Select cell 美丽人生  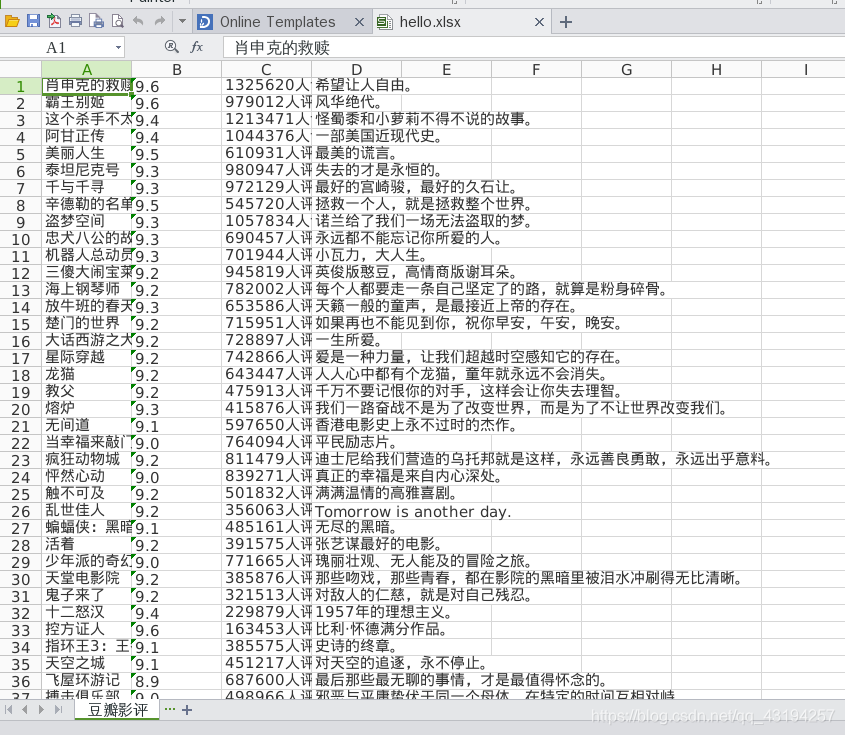click(87, 154)
